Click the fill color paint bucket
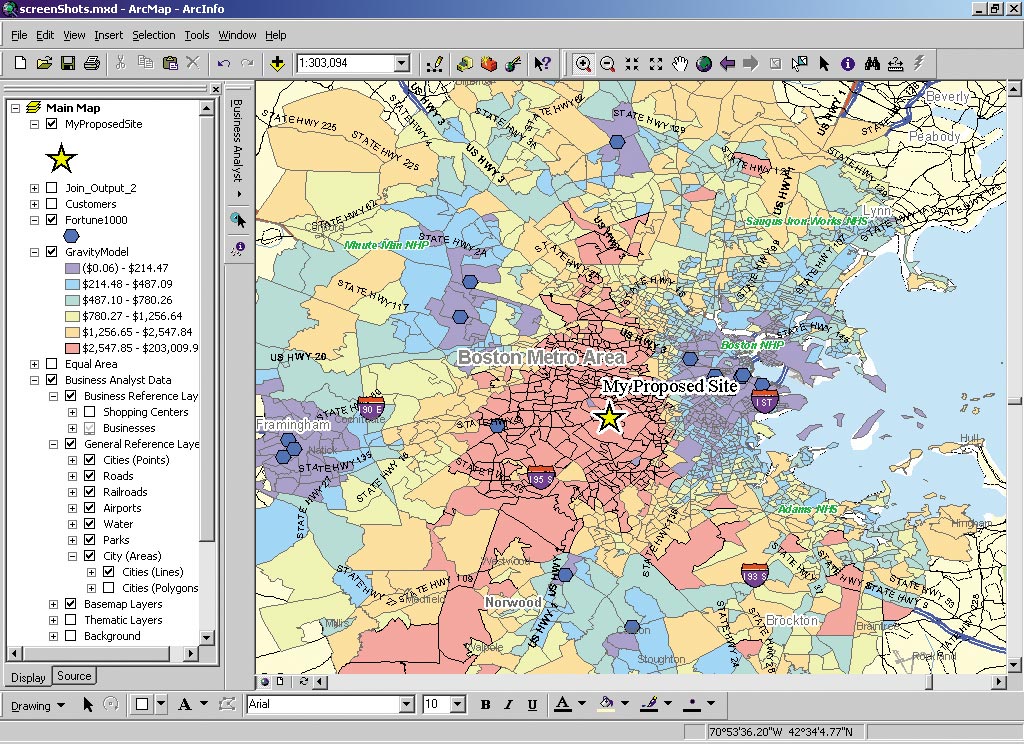 605,704
